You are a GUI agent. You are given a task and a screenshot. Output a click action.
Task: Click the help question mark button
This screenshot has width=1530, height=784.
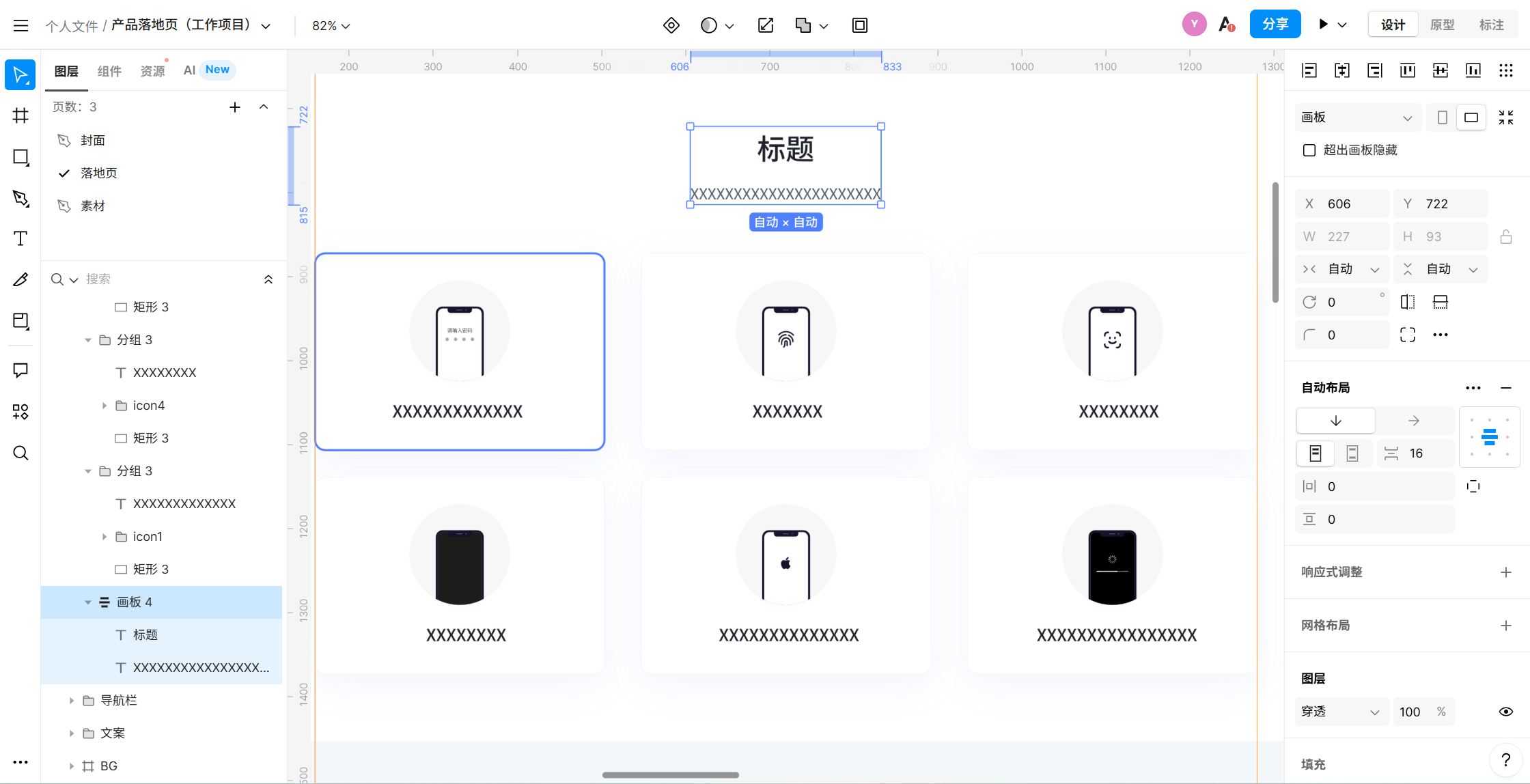pyautogui.click(x=1505, y=759)
